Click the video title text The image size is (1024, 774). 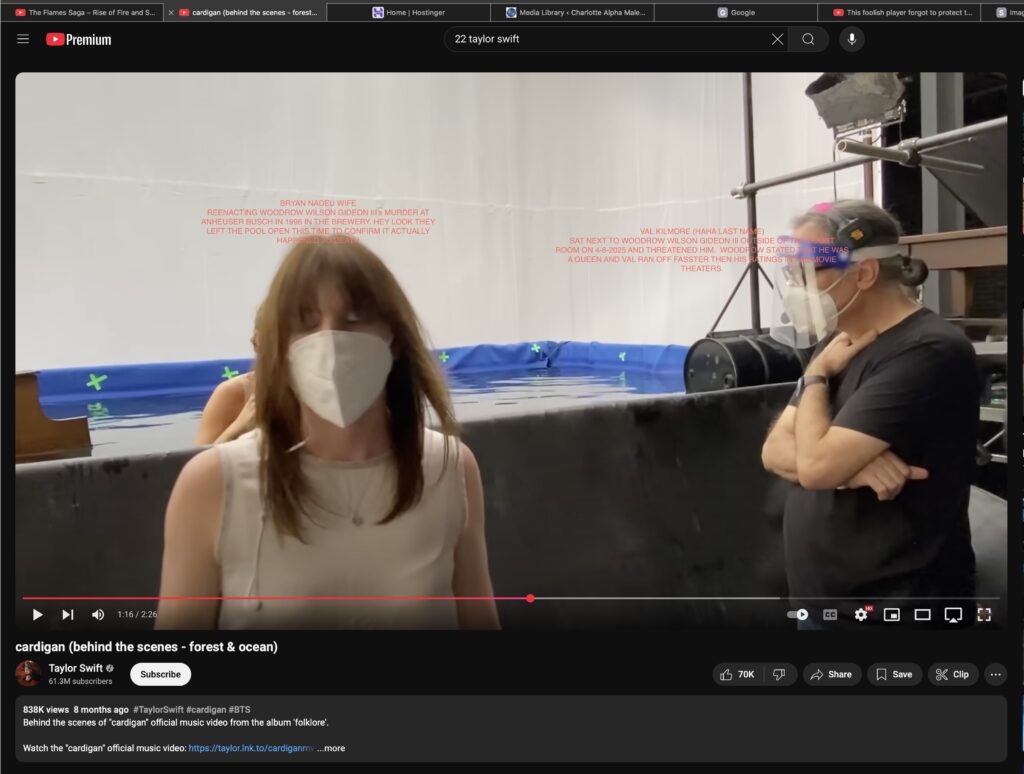tap(146, 647)
